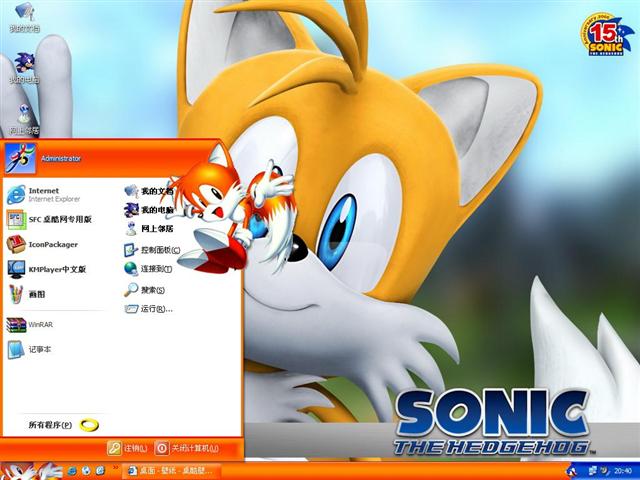Viewport: 640px width, 480px height.
Task: Click the Administrator user name
Action: click(x=61, y=158)
